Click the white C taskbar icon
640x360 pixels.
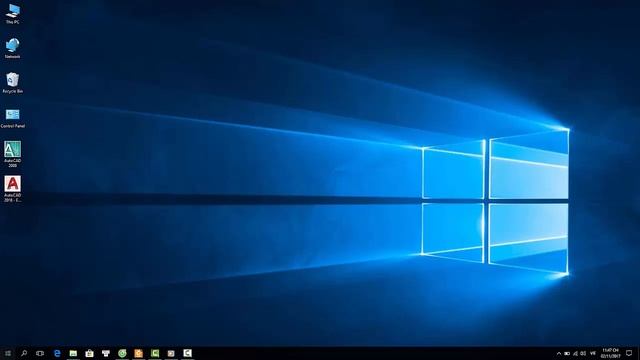click(187, 353)
